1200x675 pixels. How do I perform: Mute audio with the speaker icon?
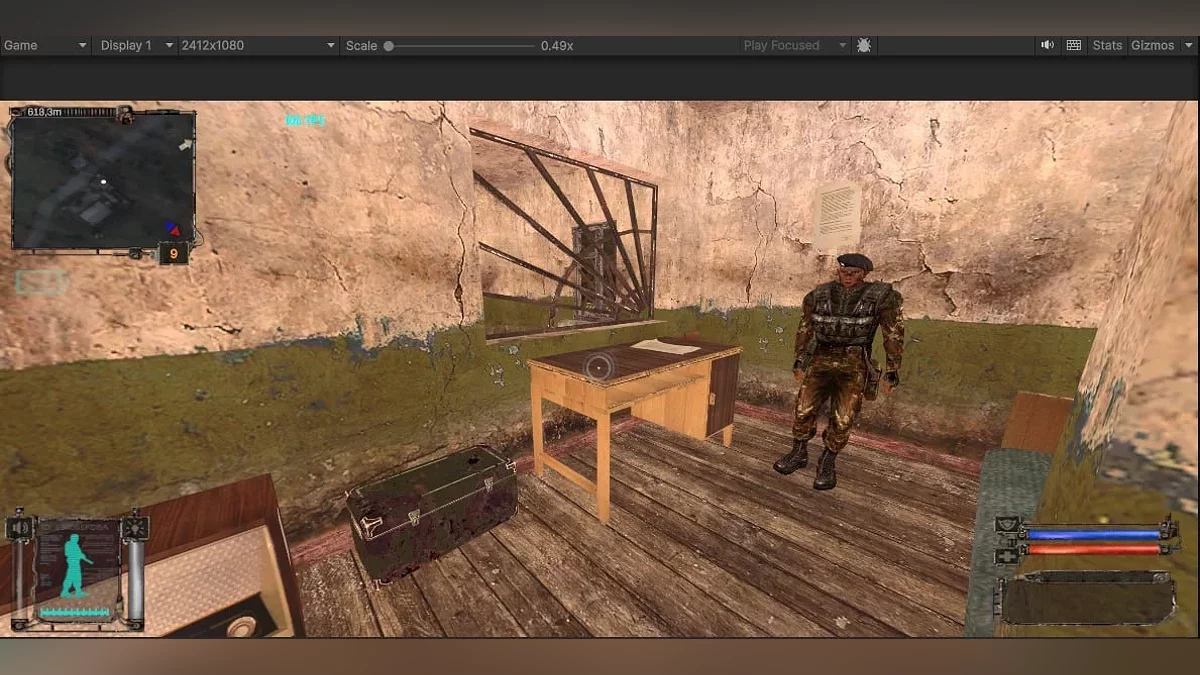point(1047,45)
